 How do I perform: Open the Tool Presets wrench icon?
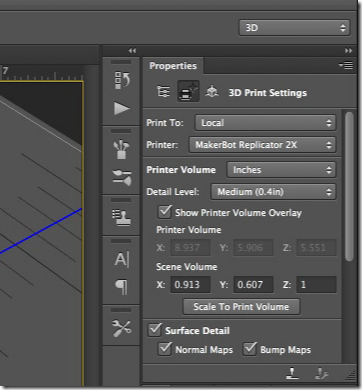pyautogui.click(x=122, y=328)
